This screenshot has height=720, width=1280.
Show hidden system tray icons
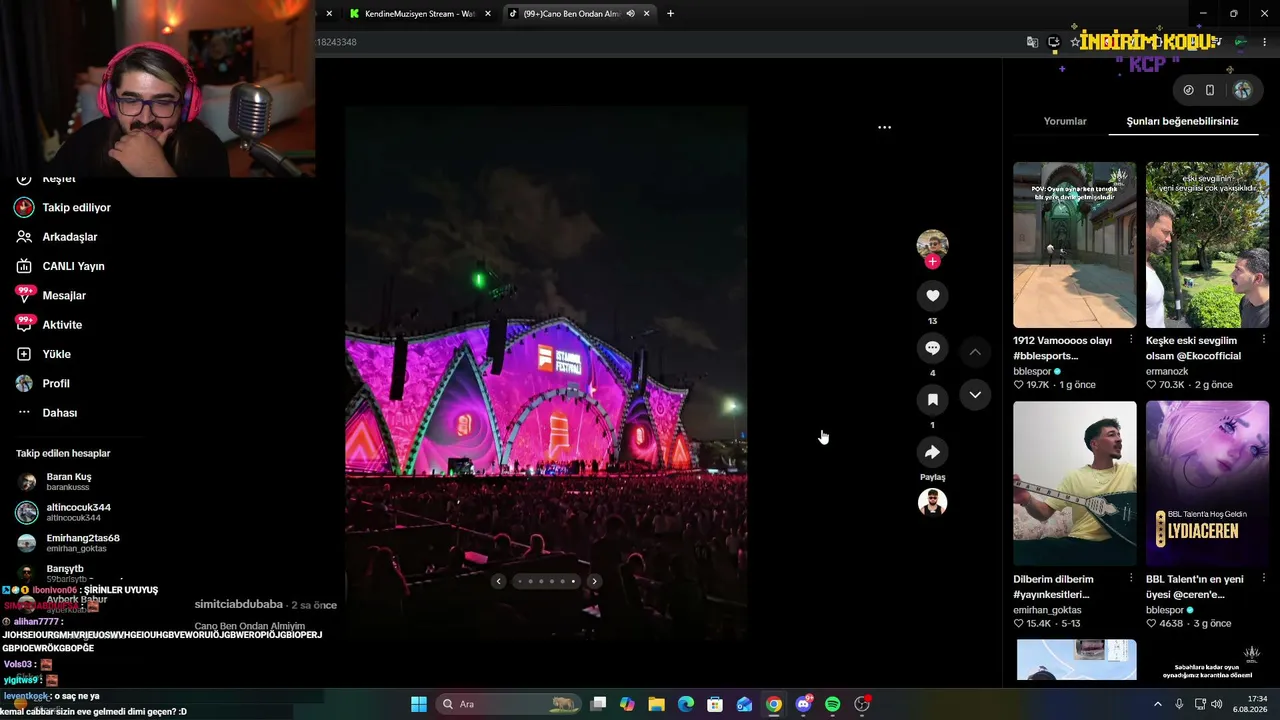click(1158, 704)
